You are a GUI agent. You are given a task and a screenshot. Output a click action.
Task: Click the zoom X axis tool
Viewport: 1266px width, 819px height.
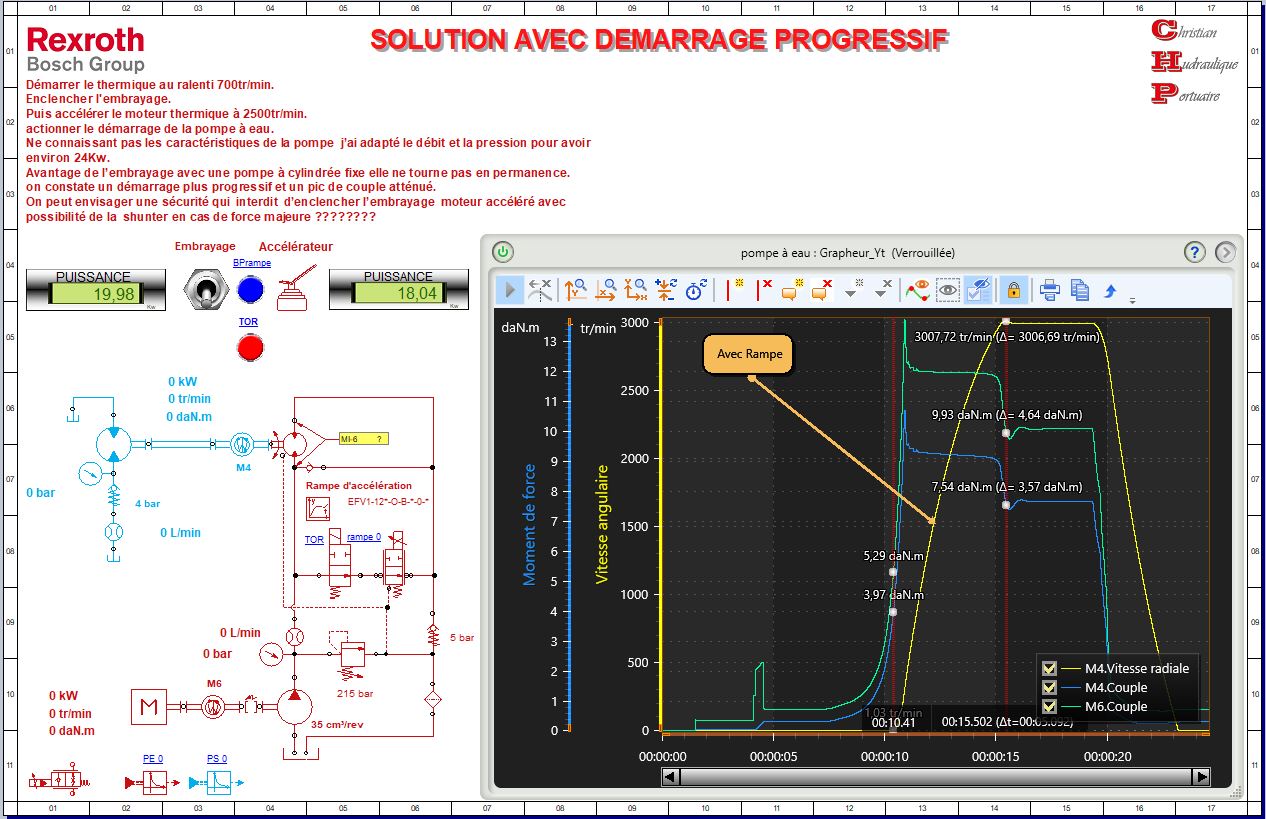point(606,290)
